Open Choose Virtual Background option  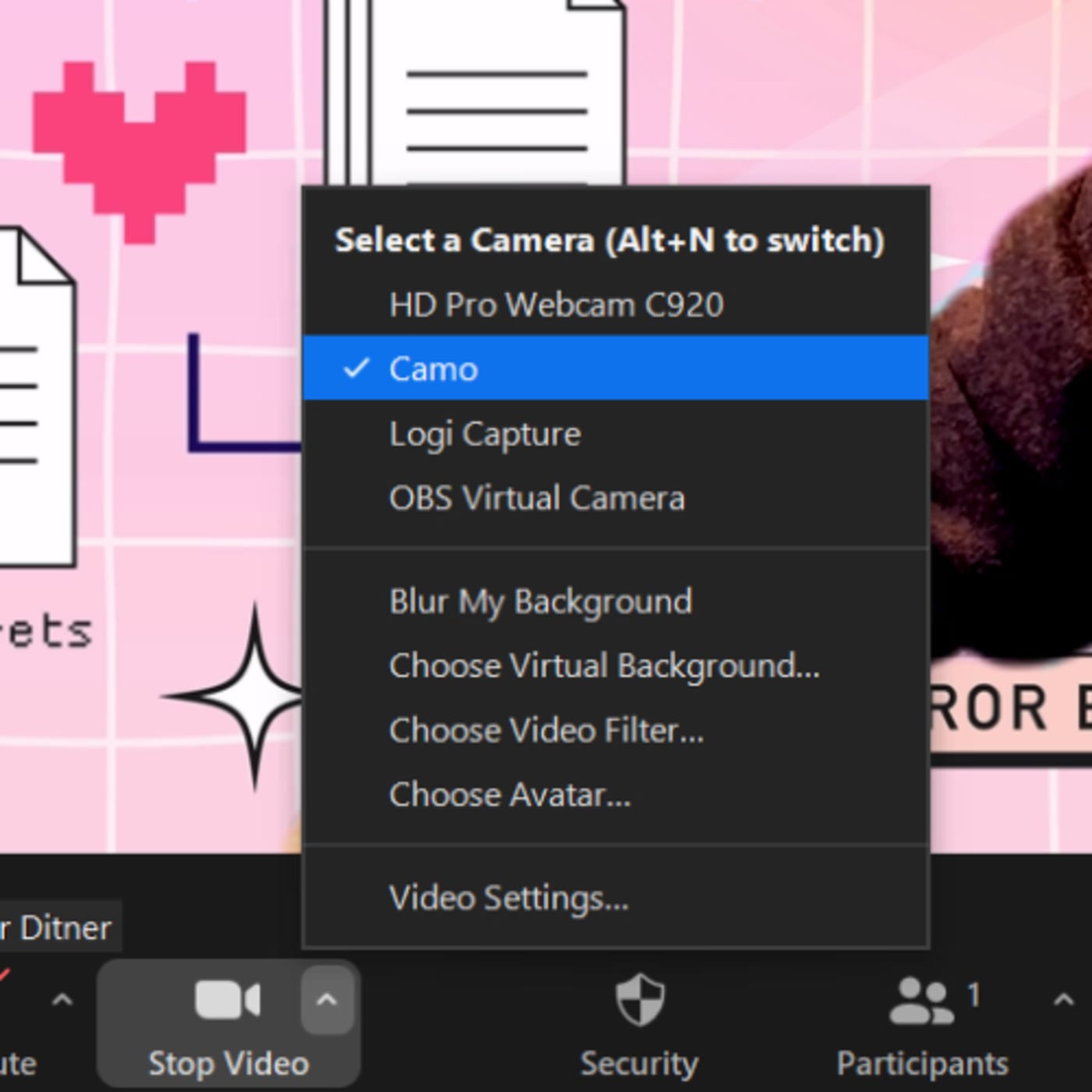[615, 666]
